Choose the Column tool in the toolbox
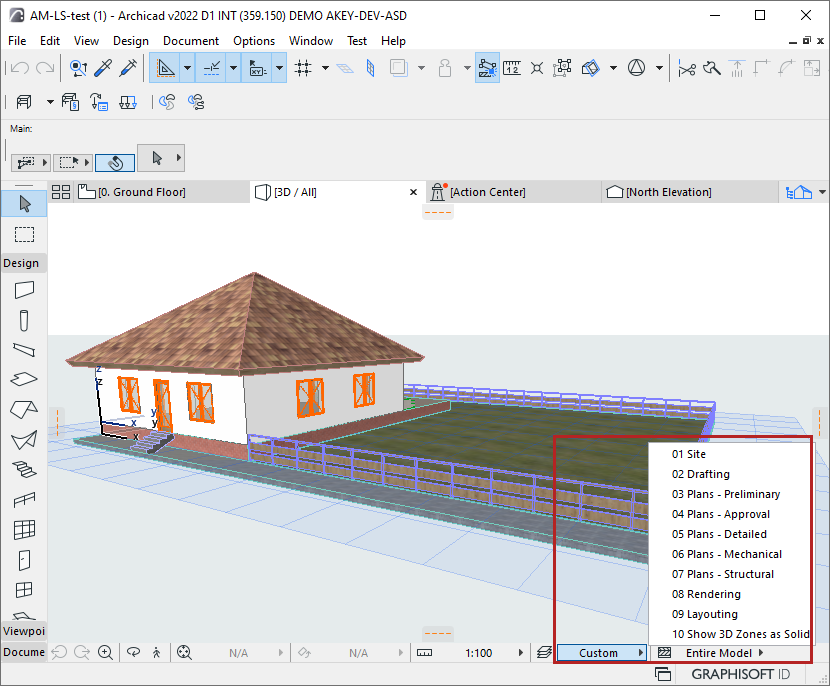830x686 pixels. tap(24, 320)
